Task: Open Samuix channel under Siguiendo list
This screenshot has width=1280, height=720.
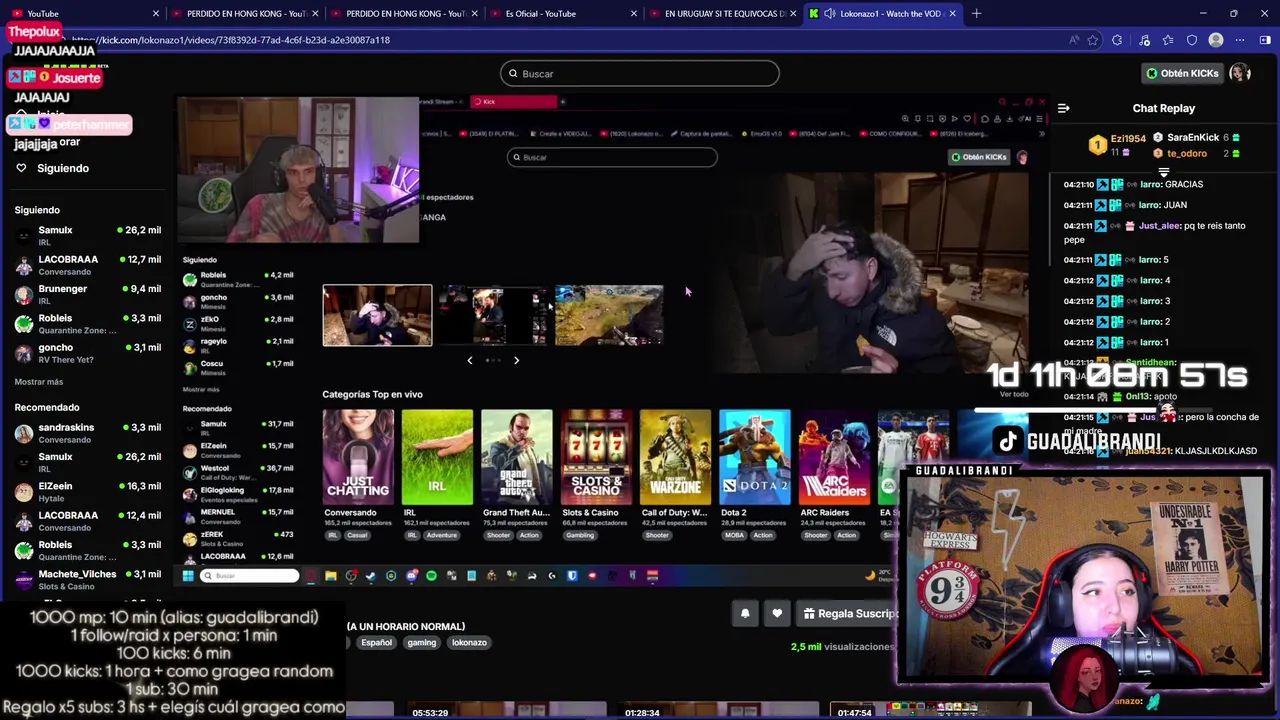Action: [x=88, y=235]
